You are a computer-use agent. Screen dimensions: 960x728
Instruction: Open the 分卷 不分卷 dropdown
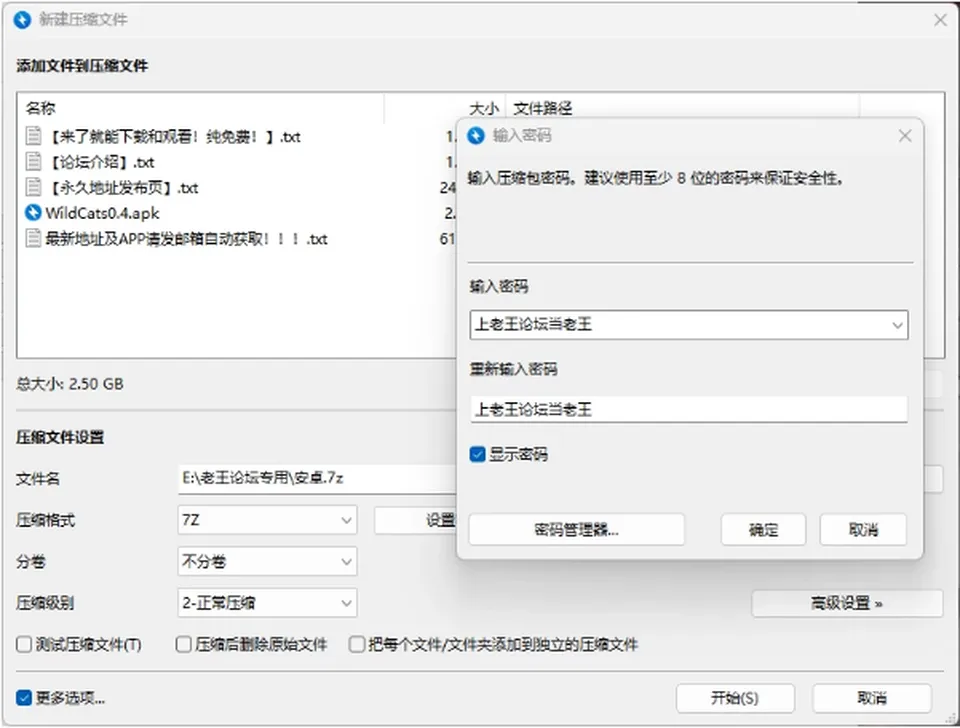[x=268, y=561]
